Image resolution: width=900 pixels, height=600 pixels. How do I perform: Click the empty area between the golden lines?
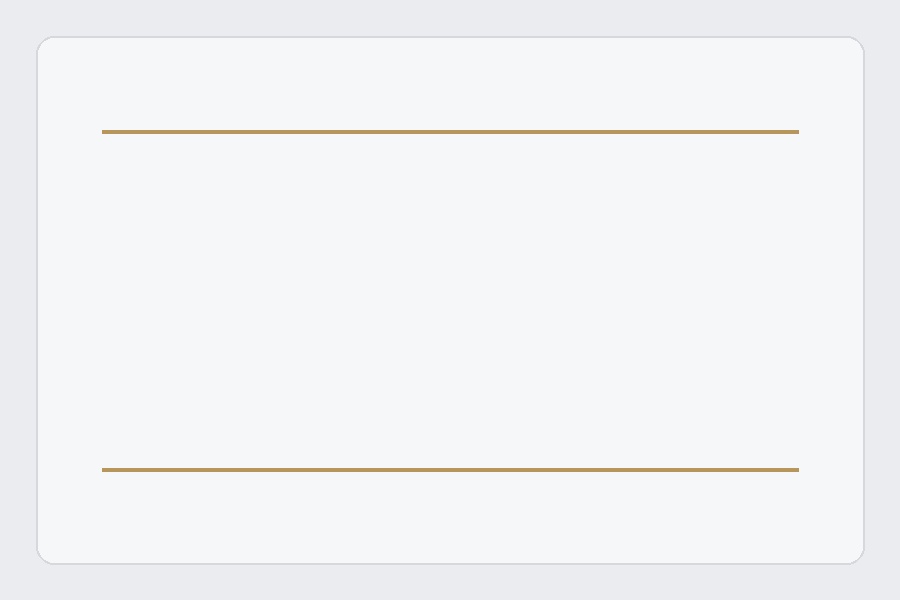450,300
